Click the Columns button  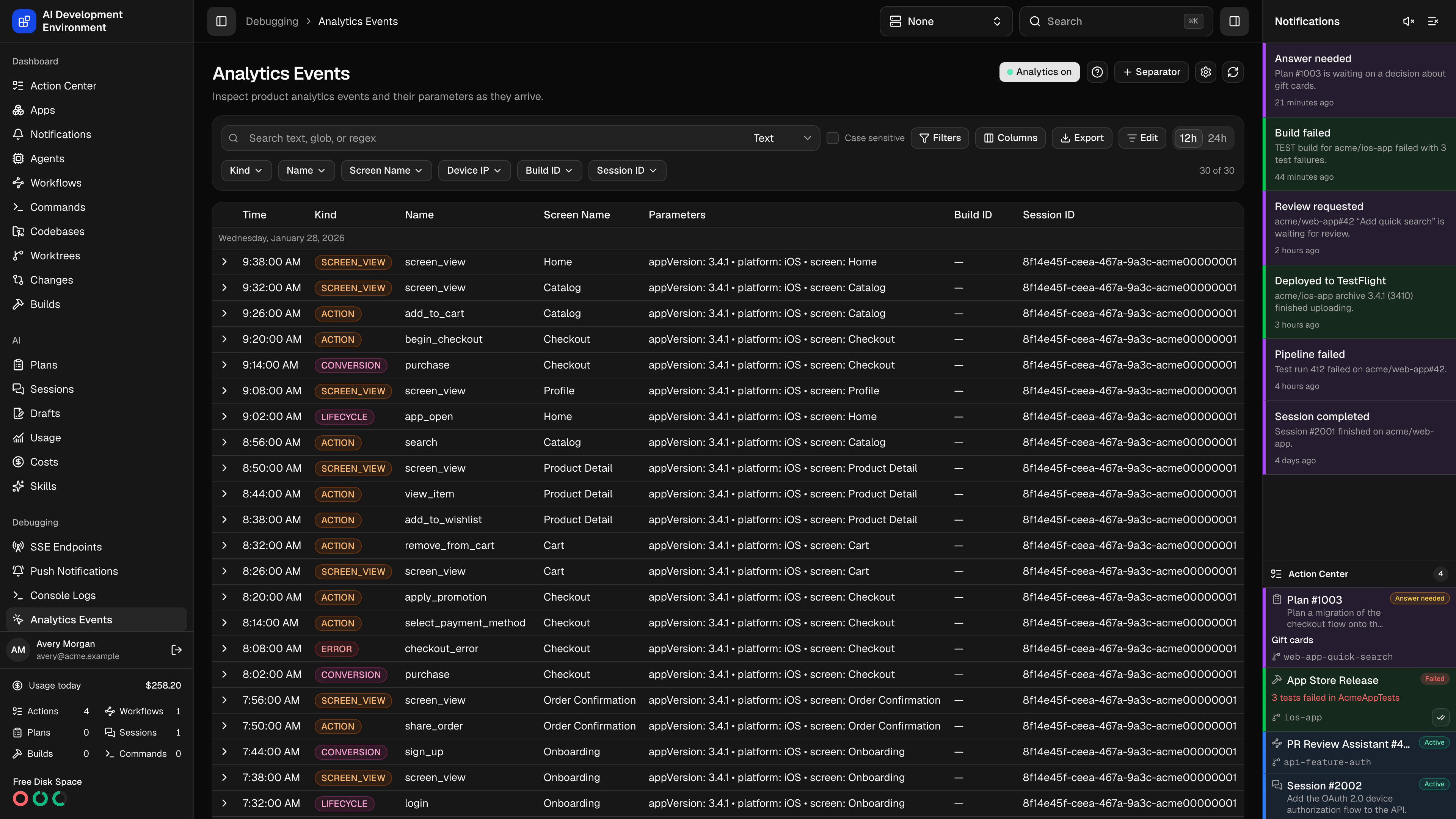(1010, 138)
